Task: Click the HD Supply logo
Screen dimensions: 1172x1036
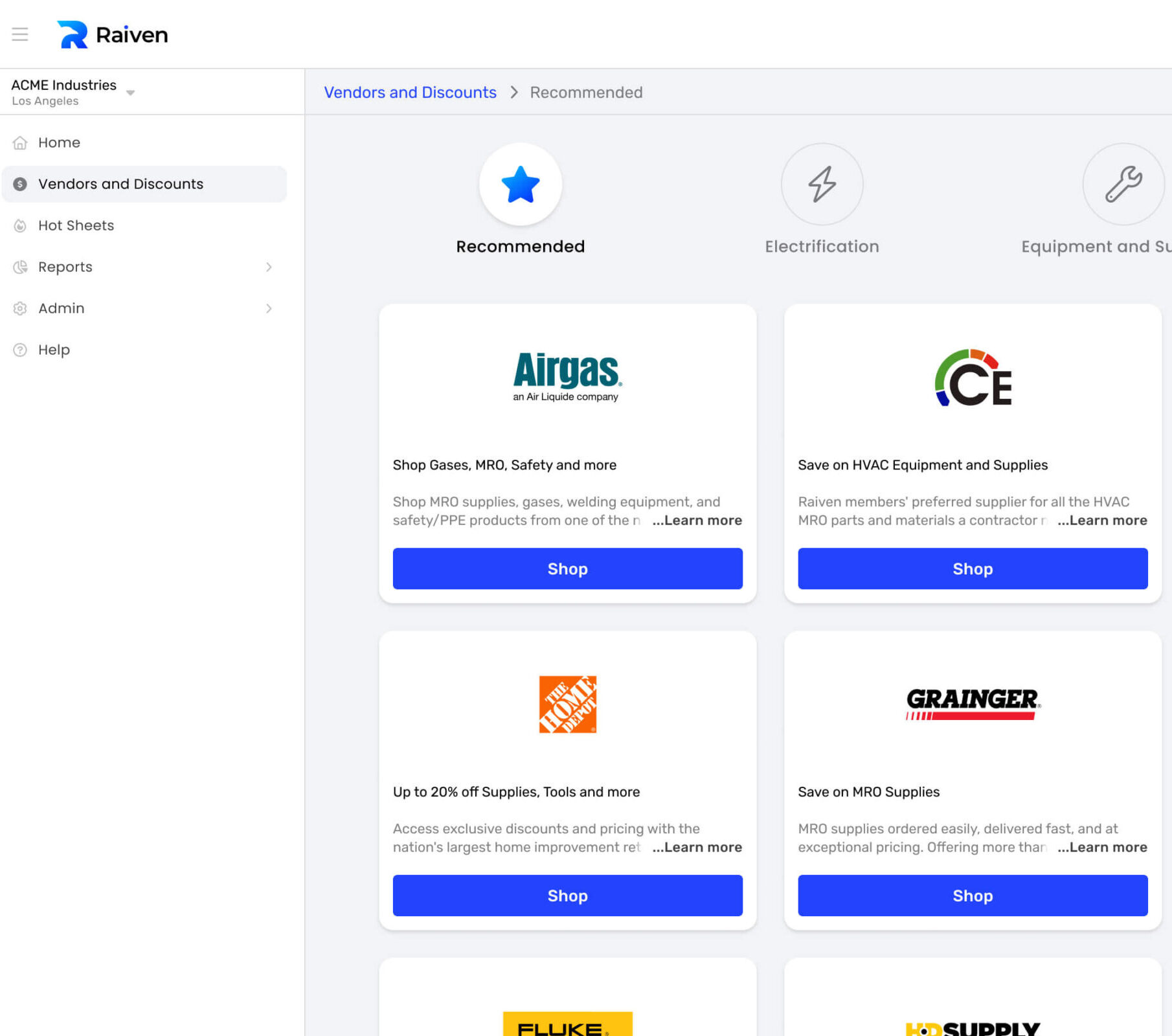Action: [x=973, y=1028]
